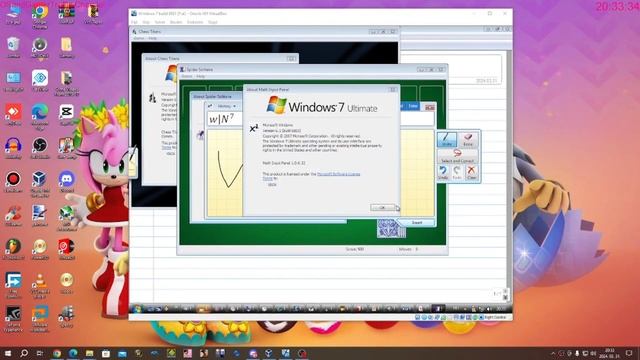Click the Spider Solitaire stock card pile

point(391,228)
